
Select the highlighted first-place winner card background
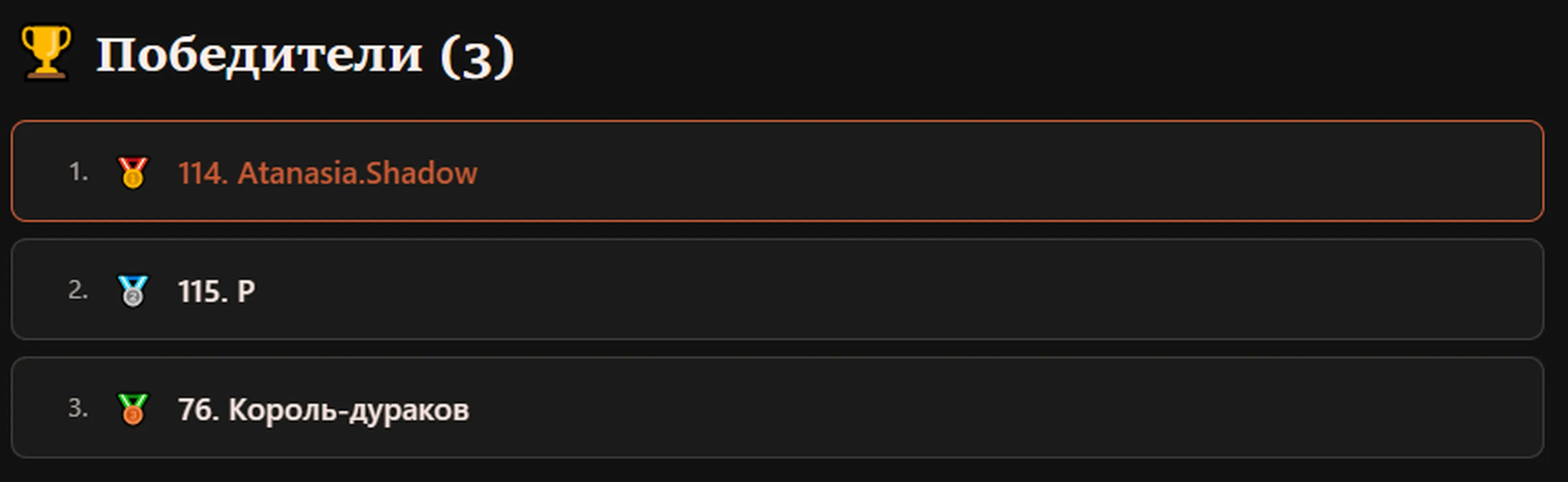coord(777,171)
